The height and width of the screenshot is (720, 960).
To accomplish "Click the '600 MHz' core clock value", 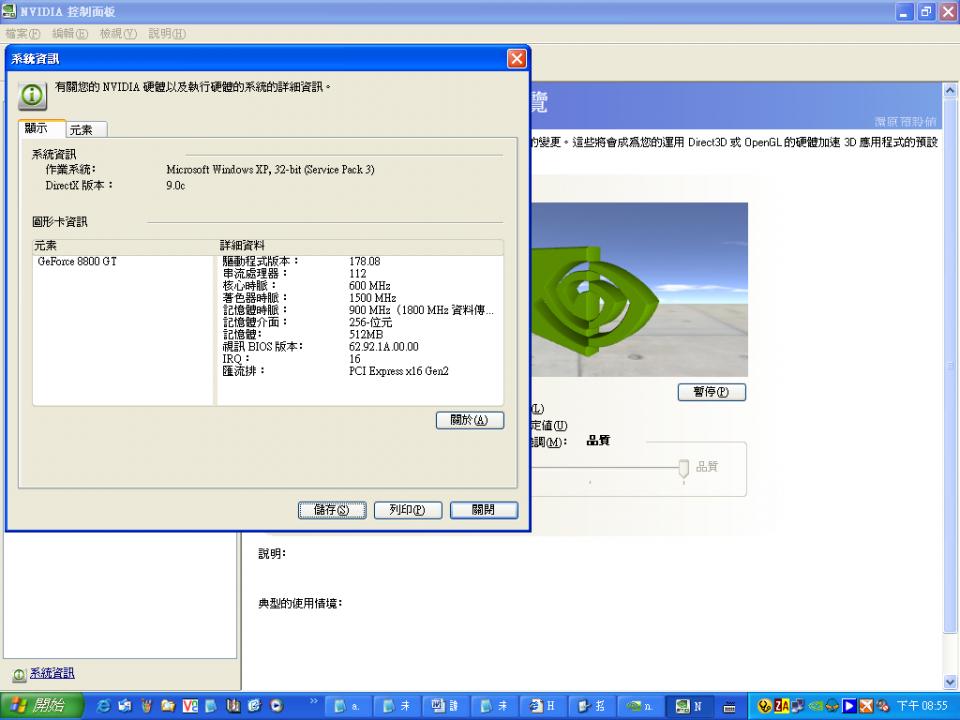I will [x=369, y=286].
